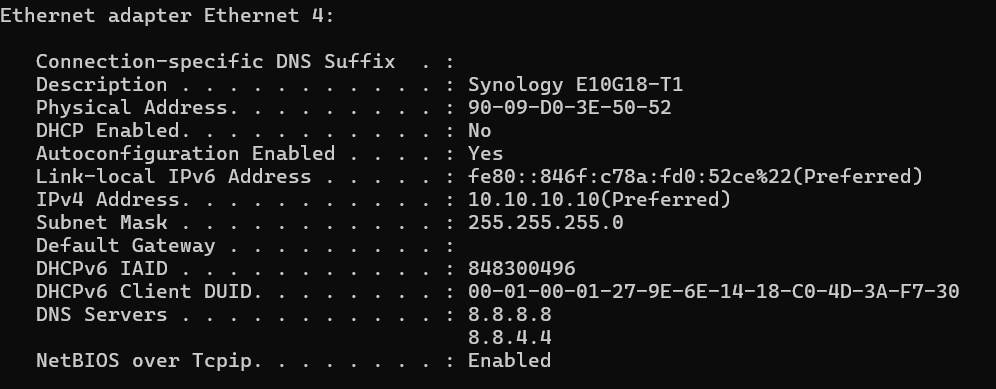
Task: Click the subnet mask 255.255.255.0
Action: click(x=546, y=222)
